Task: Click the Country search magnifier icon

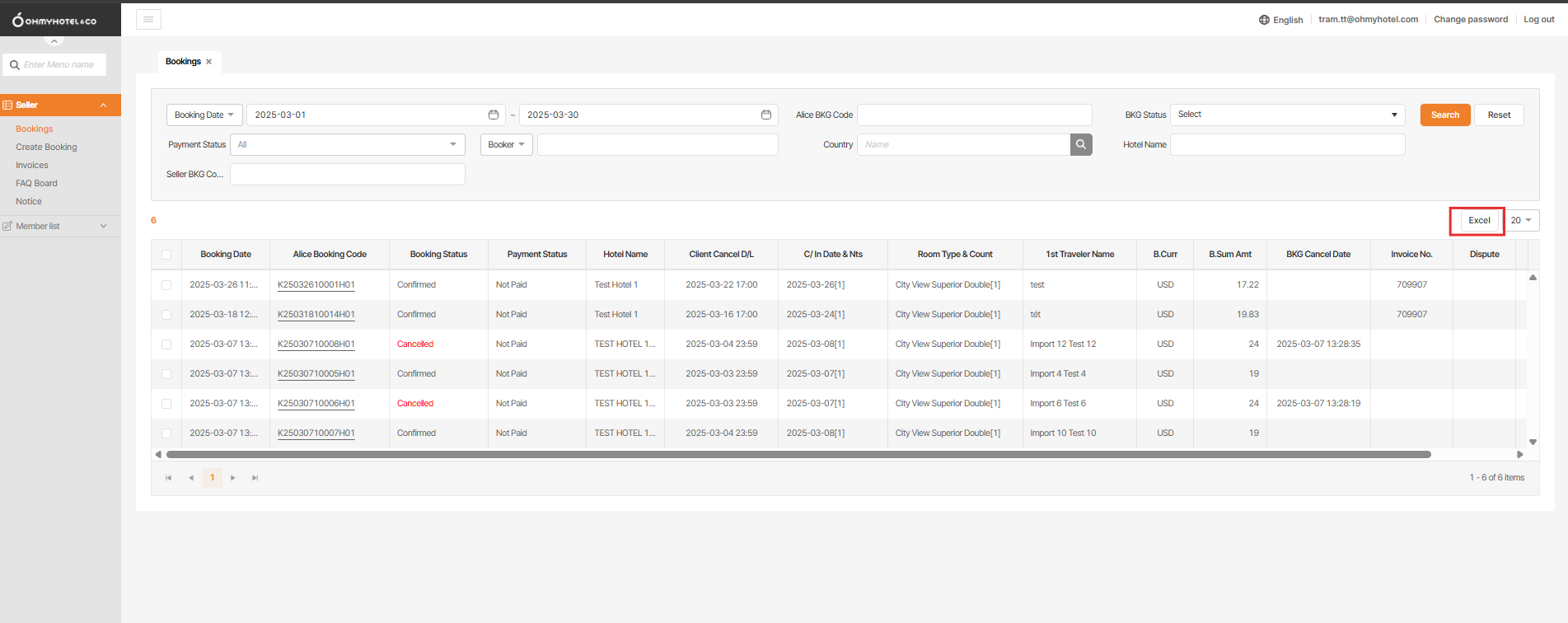Action: pos(1080,144)
